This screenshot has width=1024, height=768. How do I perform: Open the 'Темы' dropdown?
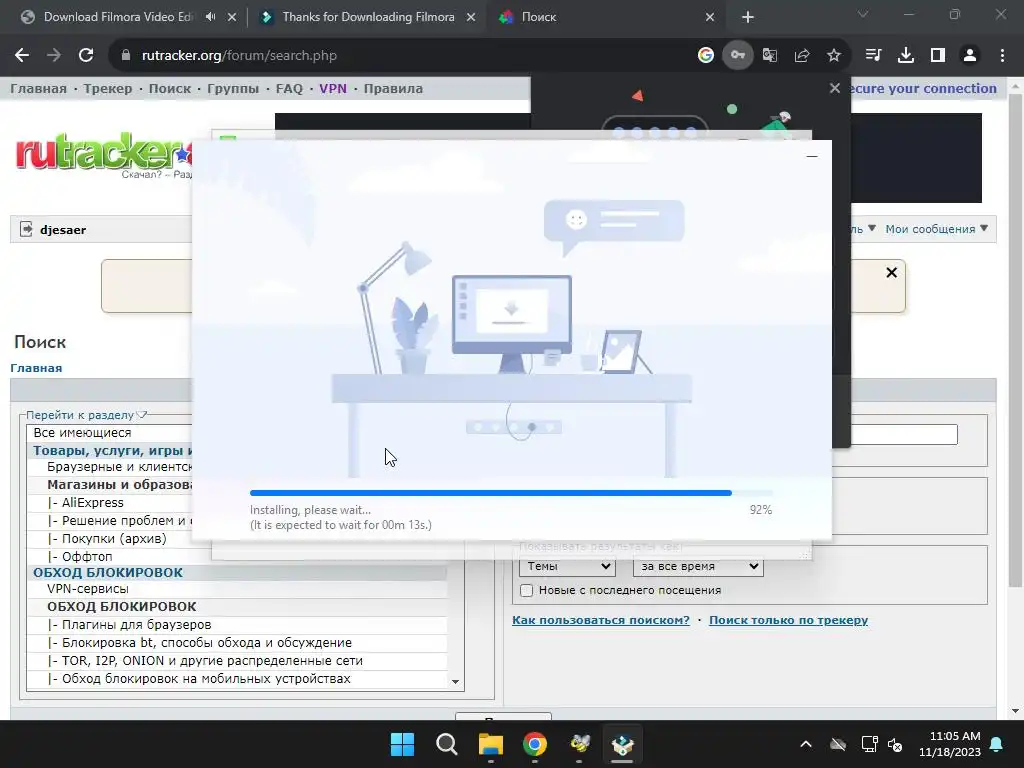point(568,566)
